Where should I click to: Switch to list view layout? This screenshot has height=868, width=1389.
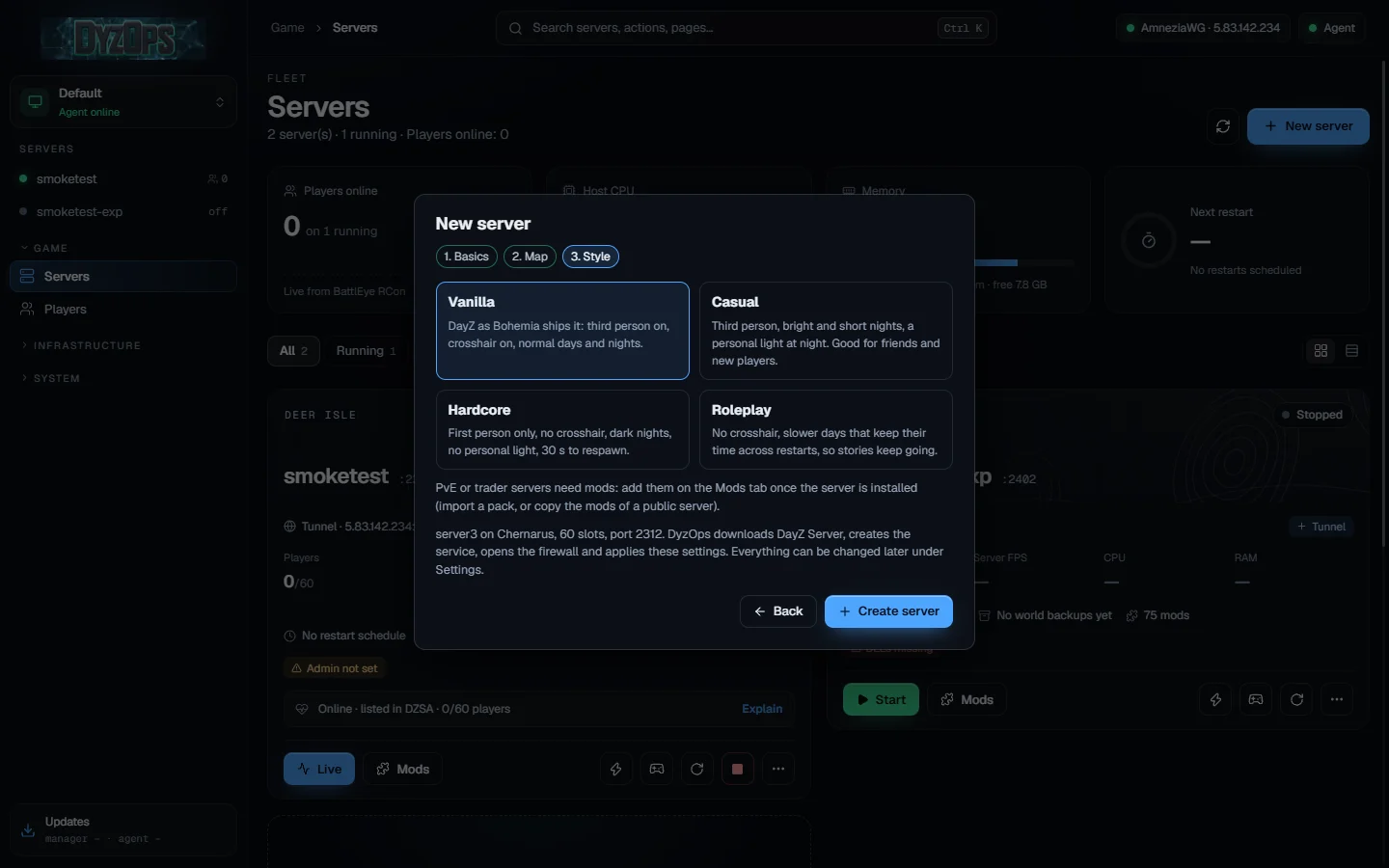1351,351
